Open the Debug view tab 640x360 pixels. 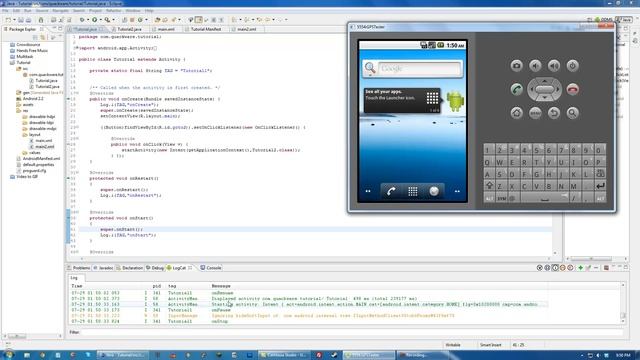(x=155, y=268)
